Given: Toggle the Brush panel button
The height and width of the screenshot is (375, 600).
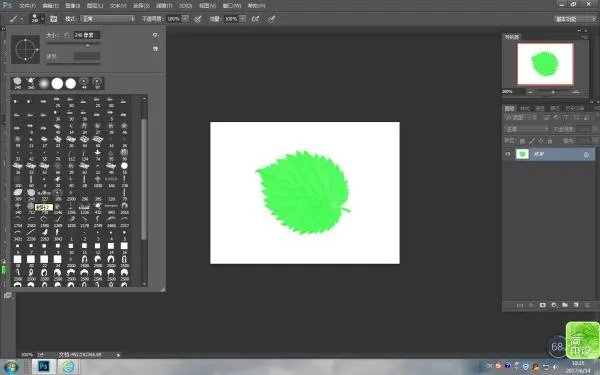Looking at the screenshot, I should point(54,19).
